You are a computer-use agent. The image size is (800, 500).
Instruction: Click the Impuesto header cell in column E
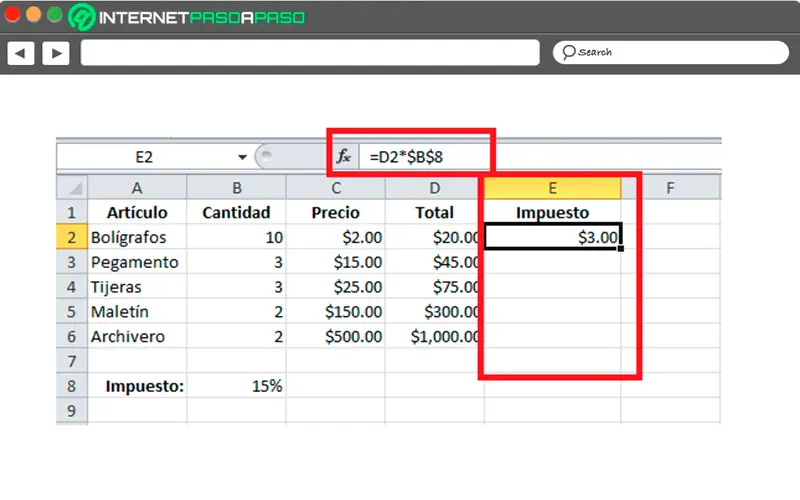553,212
